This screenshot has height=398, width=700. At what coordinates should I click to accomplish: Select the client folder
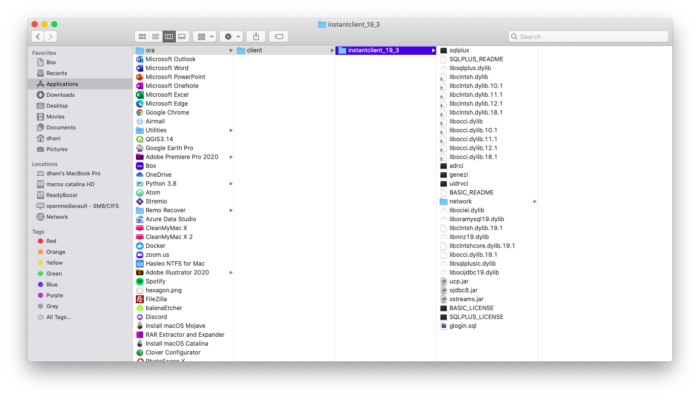285,50
